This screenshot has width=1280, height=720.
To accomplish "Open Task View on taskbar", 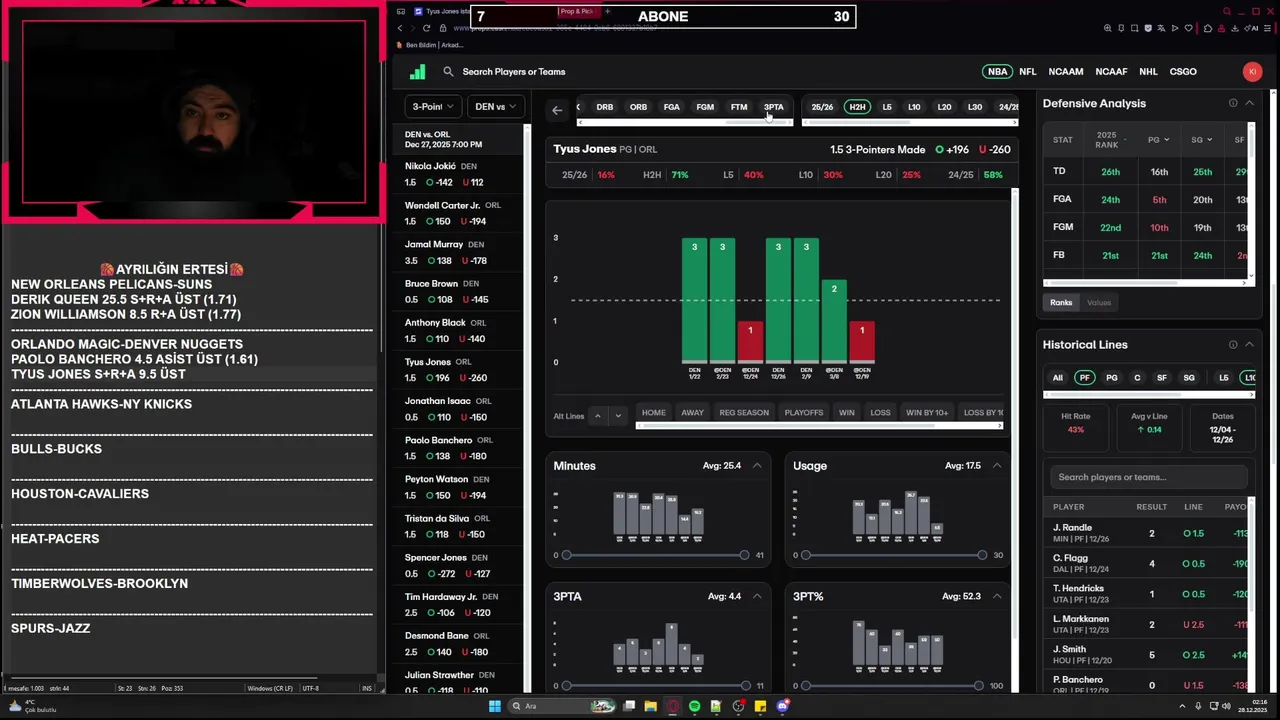I will pos(629,706).
